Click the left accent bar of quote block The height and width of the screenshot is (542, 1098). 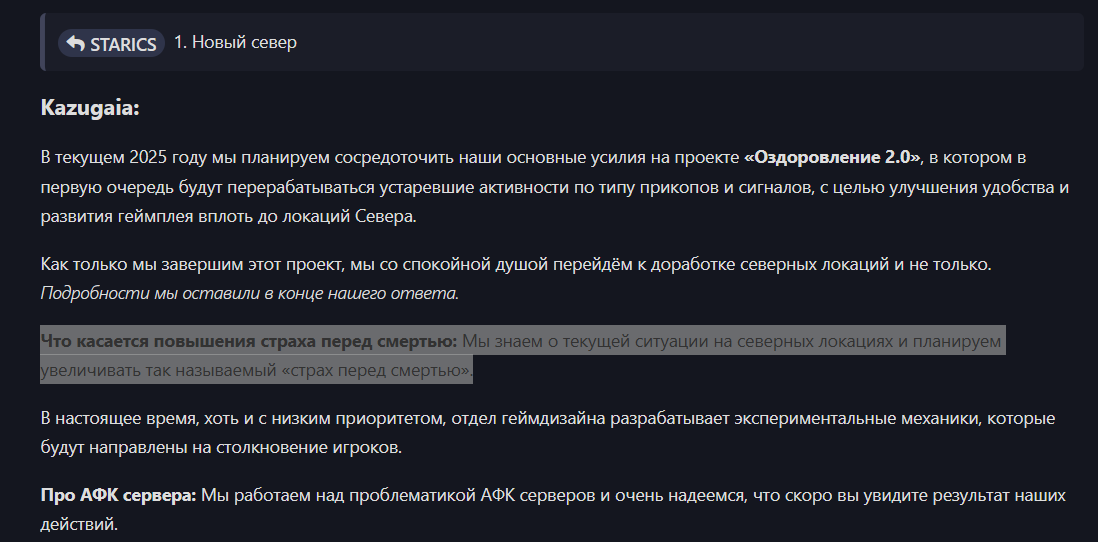point(43,42)
